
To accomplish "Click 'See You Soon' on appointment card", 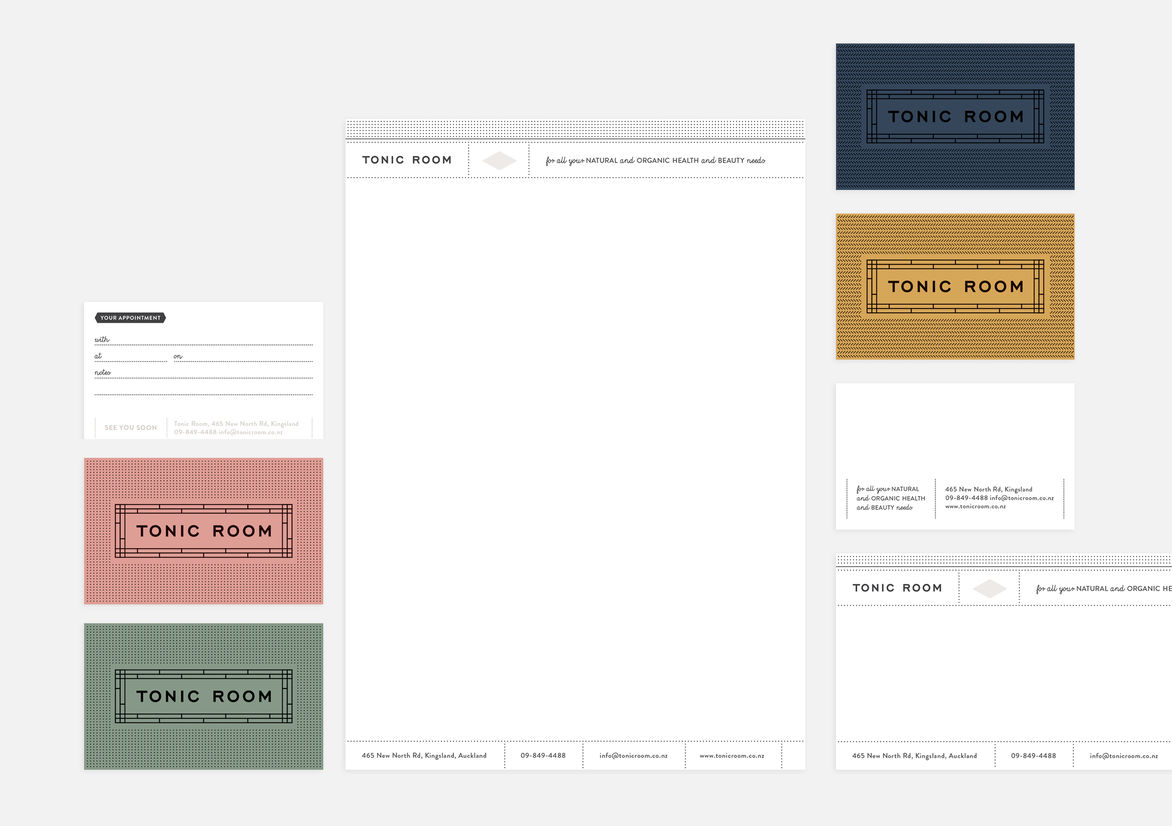I will [131, 428].
